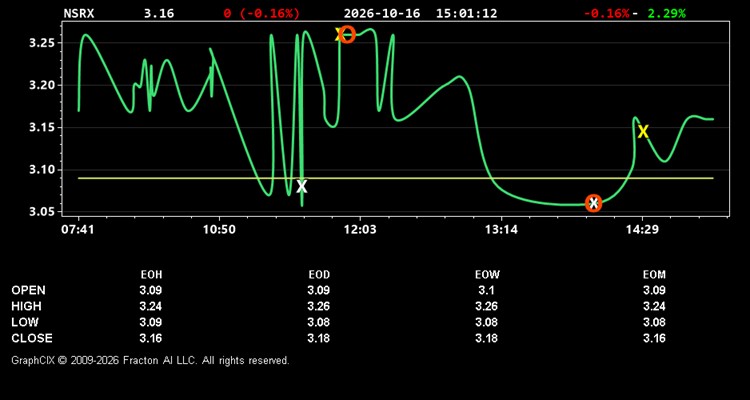Image resolution: width=750 pixels, height=400 pixels.
Task: Click the horizontal yellow reference line
Action: (x=396, y=178)
